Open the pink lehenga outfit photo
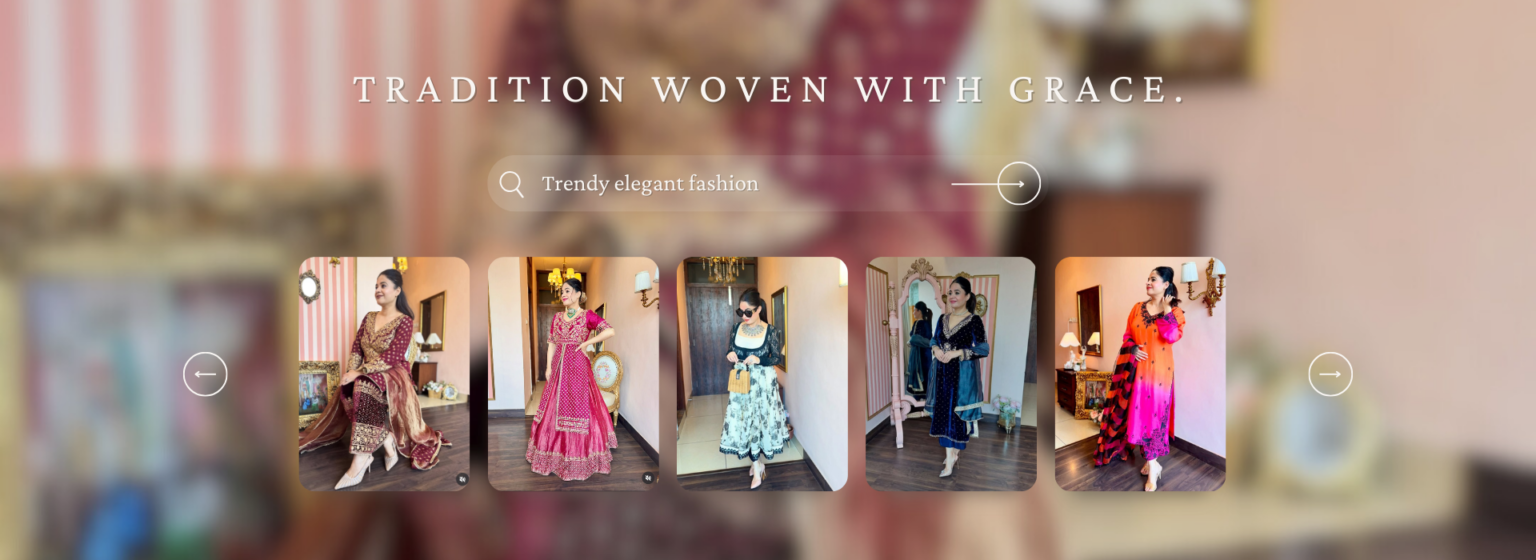Screen dimensions: 1536x560 click(x=573, y=374)
